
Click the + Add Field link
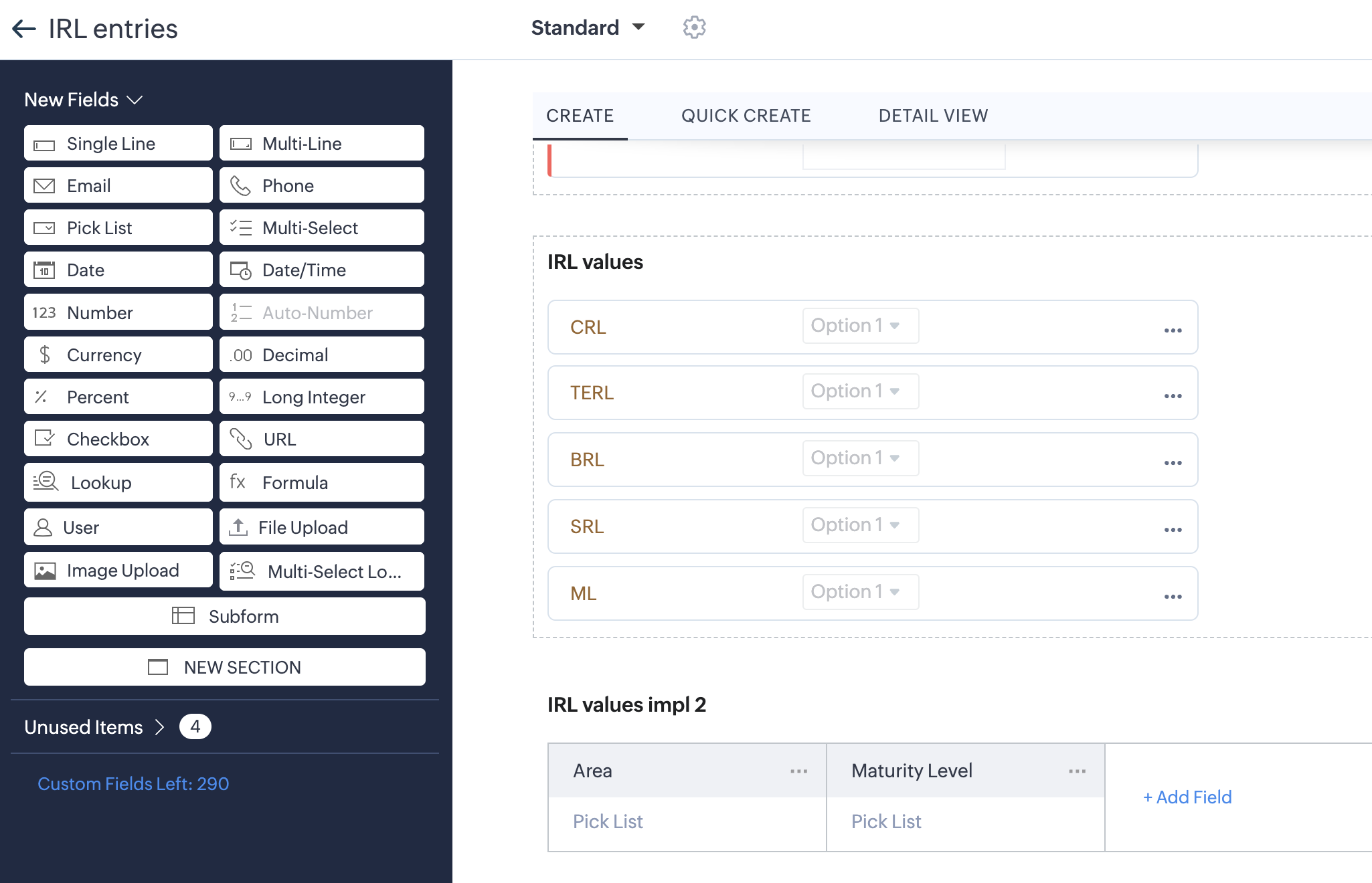point(1187,797)
